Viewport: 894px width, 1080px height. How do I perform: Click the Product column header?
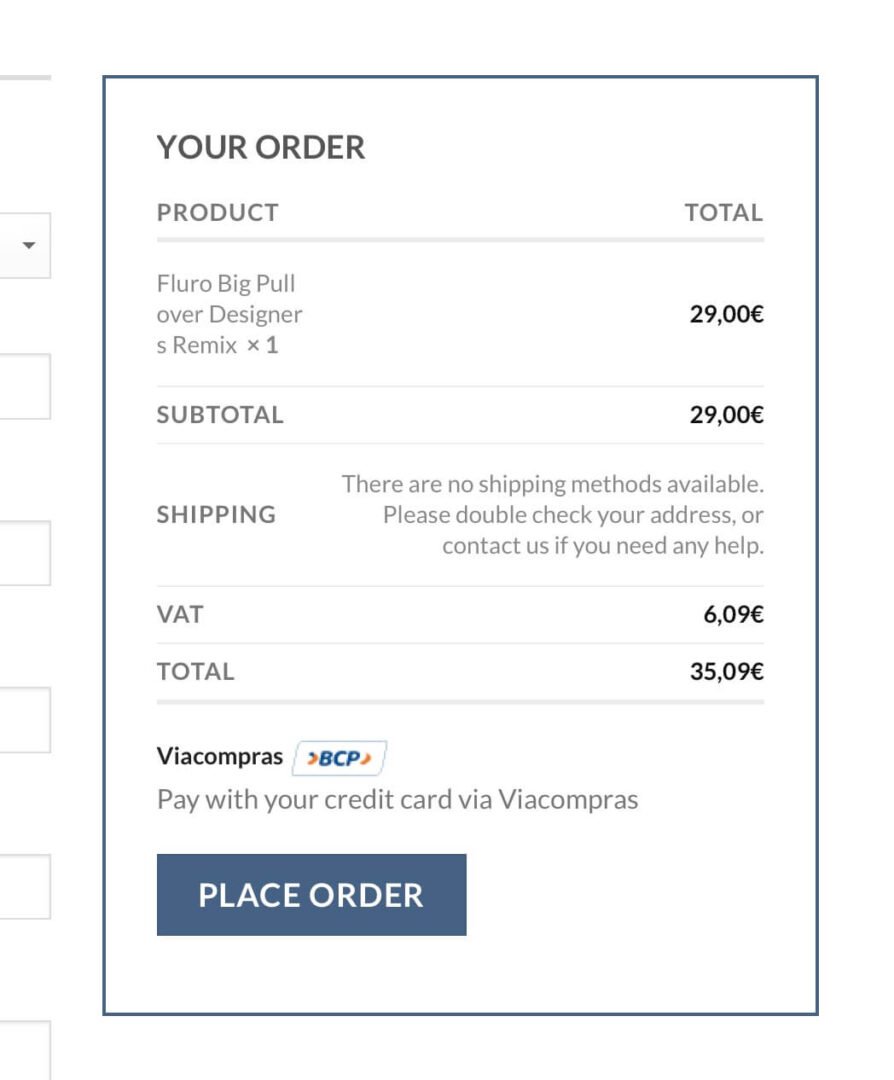tap(218, 213)
